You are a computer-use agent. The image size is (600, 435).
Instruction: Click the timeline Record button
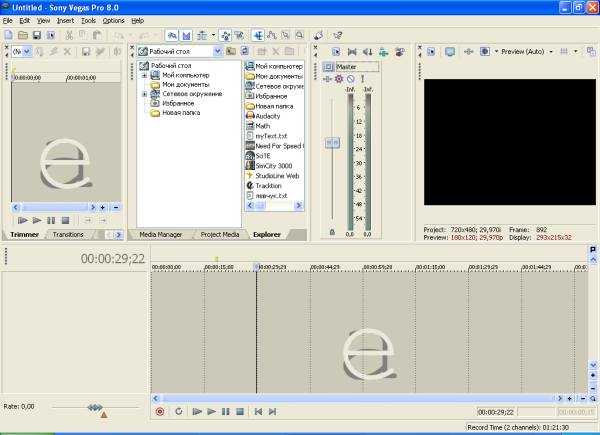click(160, 412)
